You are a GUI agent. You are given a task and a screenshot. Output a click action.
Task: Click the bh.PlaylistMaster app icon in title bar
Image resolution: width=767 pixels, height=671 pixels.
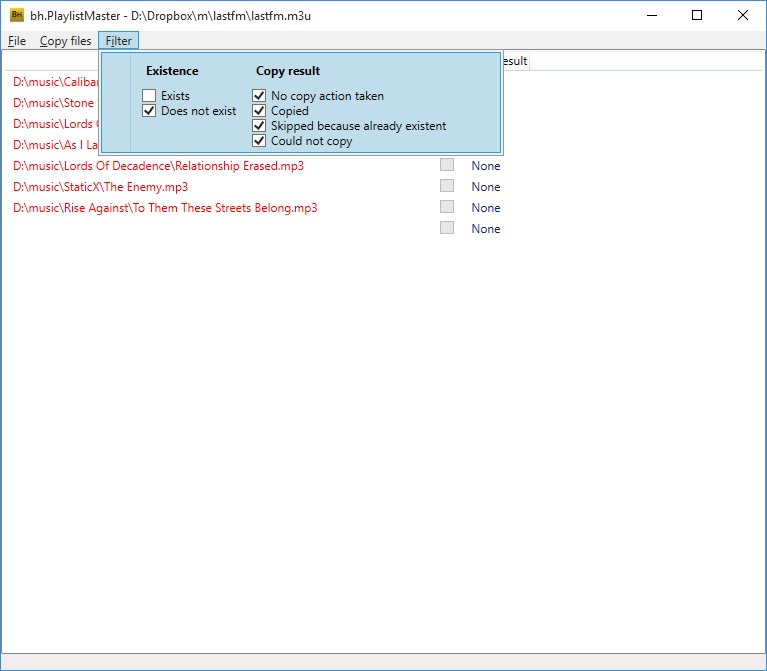[x=17, y=15]
